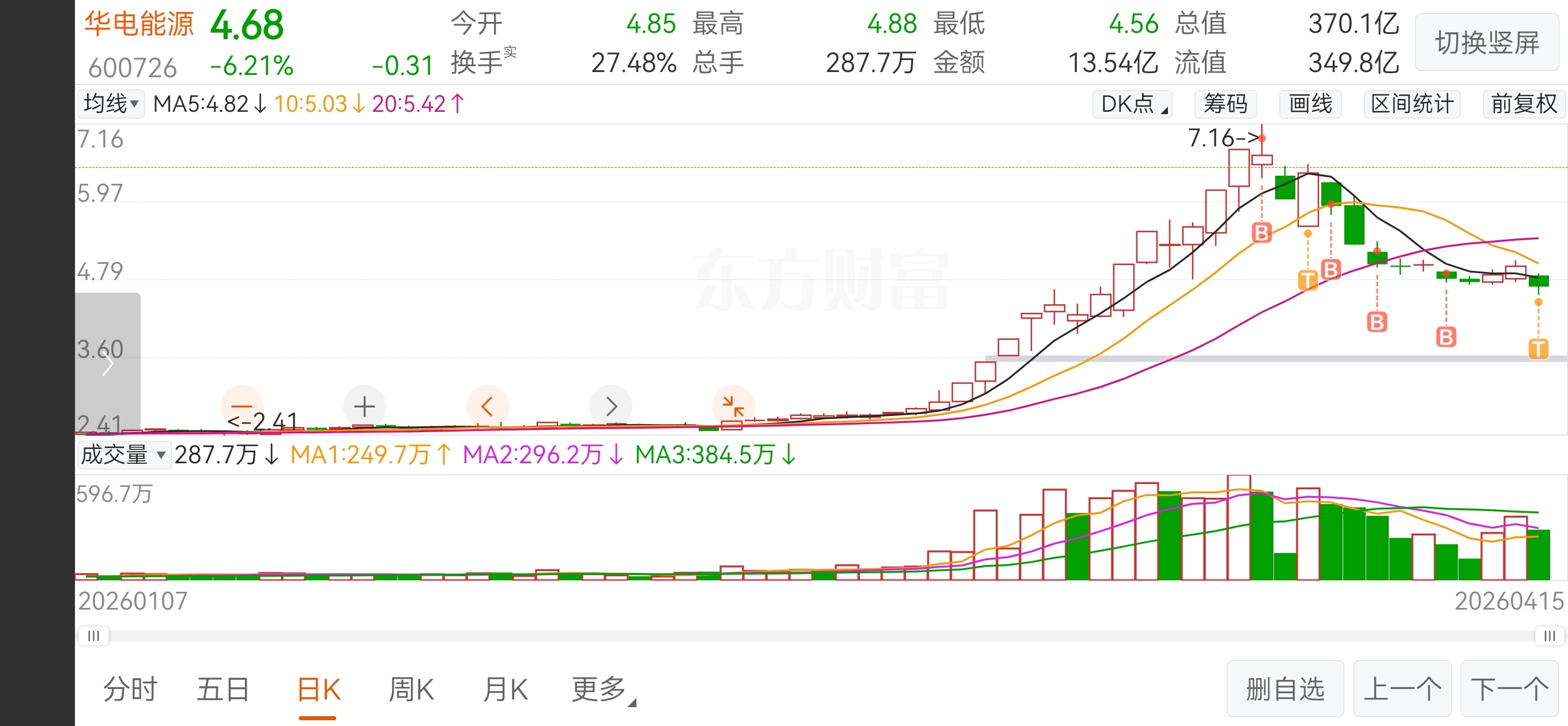
Task: Tap the 最高 4.88 high price
Action: pyautogui.click(x=805, y=24)
